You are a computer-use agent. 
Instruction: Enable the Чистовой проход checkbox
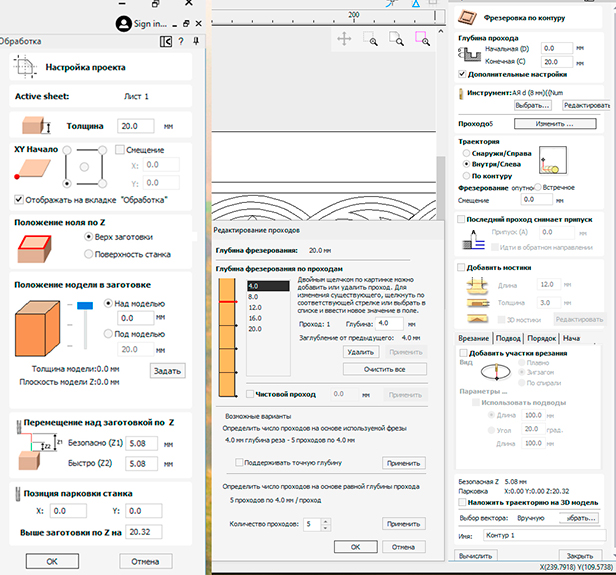[x=250, y=394]
